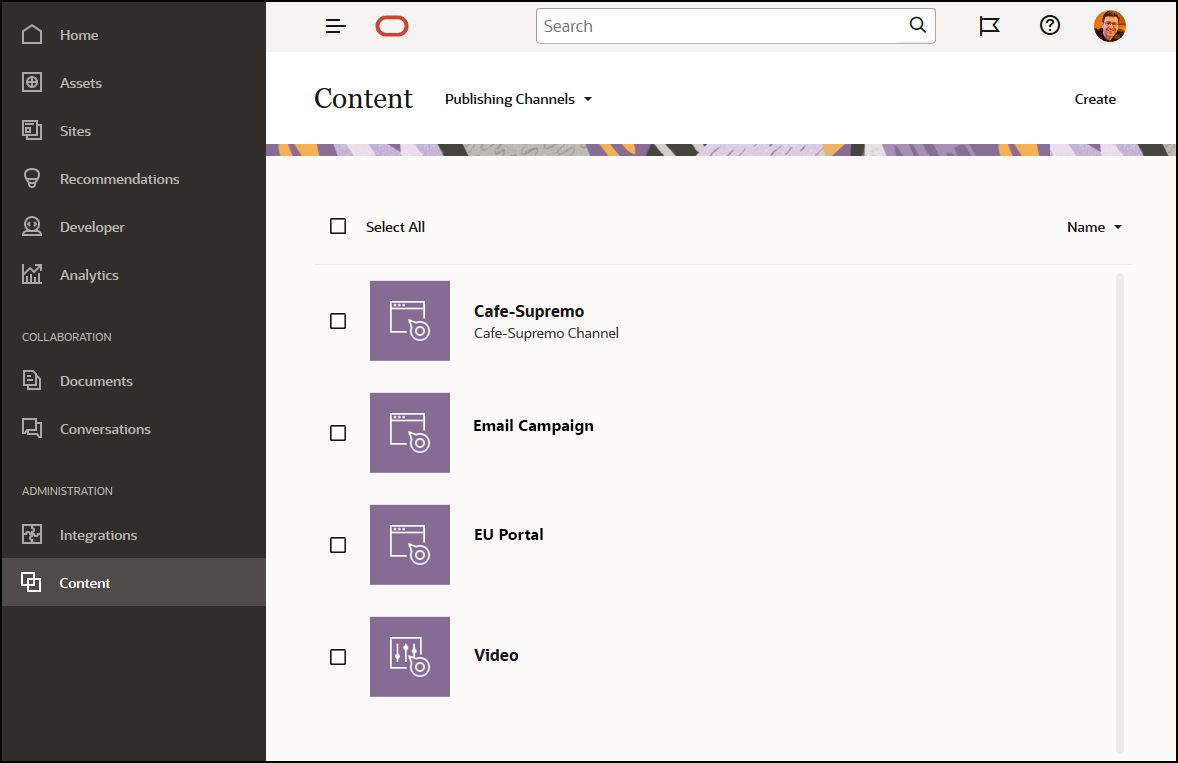The width and height of the screenshot is (1178, 763).
Task: Open the help question mark icon
Action: (1050, 26)
